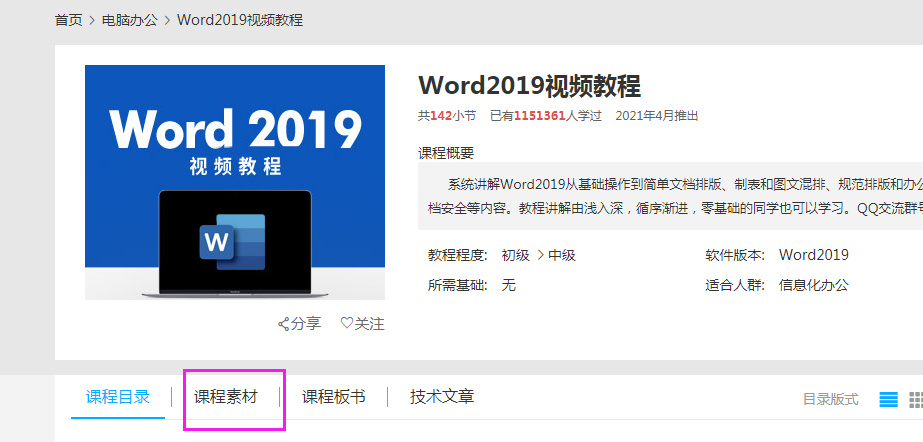Click the 目录版式 label
This screenshot has width=923, height=442.
(830, 399)
